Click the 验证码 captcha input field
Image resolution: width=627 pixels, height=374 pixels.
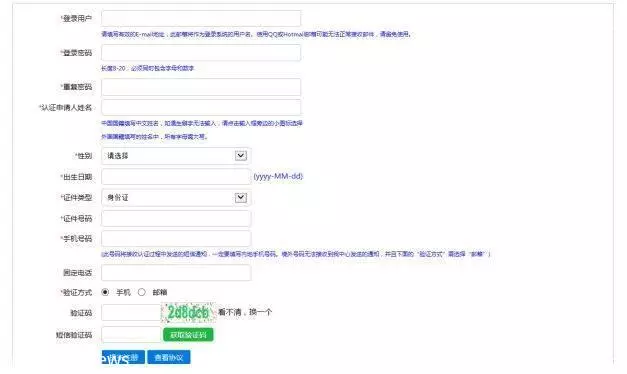131,312
